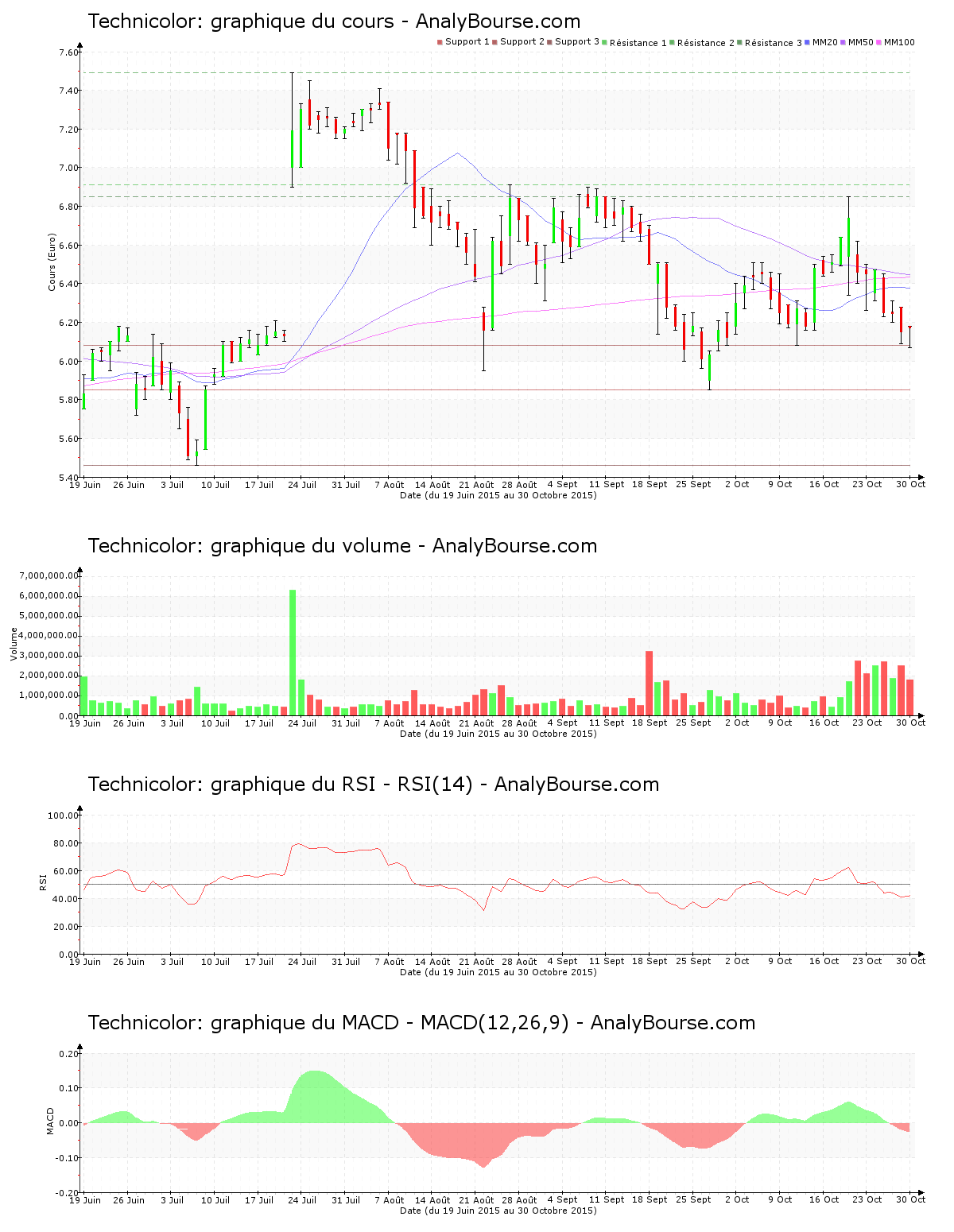
Task: Click the Support 3 legend label
Action: pos(576,42)
